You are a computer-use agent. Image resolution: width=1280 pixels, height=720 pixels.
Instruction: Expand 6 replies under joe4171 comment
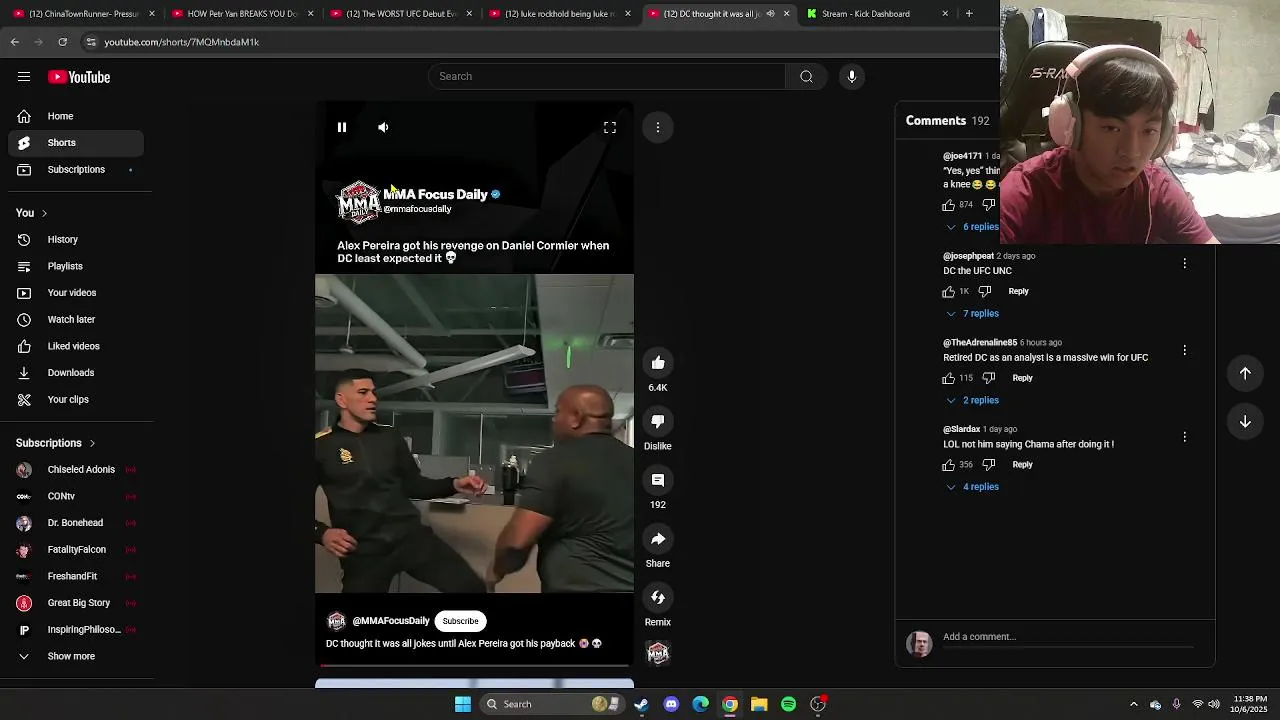click(972, 227)
